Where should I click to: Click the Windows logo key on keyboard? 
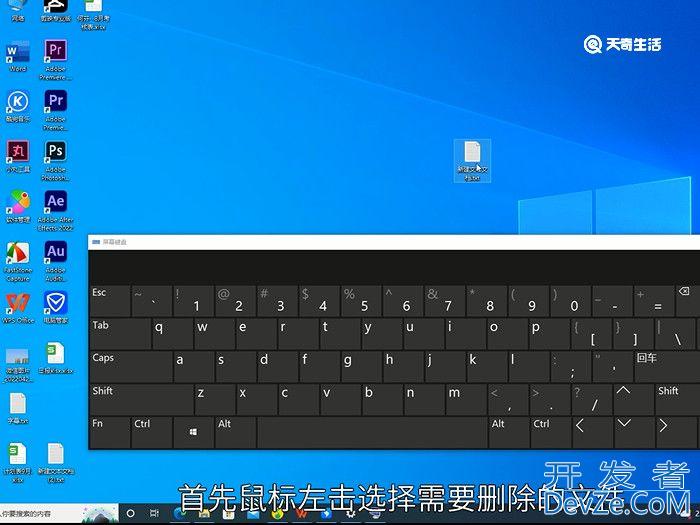[x=193, y=432]
